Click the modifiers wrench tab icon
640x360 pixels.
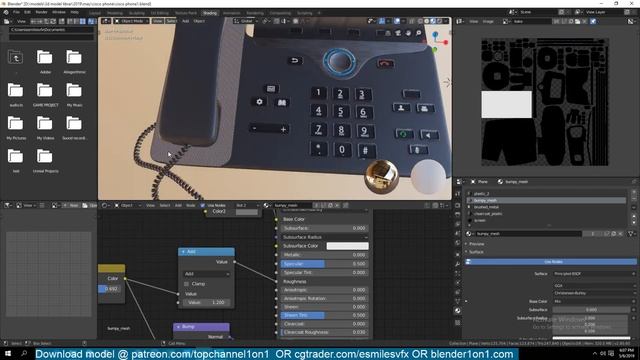click(458, 264)
